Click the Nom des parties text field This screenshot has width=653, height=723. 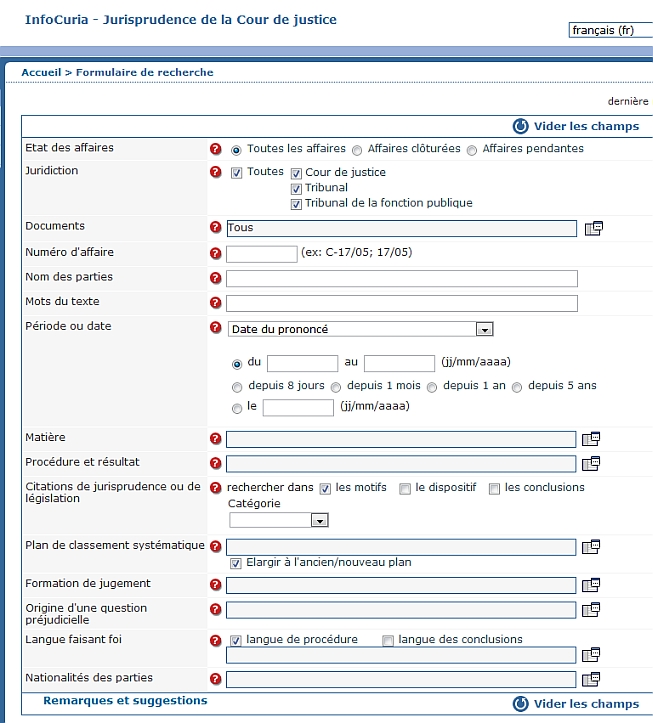(402, 279)
